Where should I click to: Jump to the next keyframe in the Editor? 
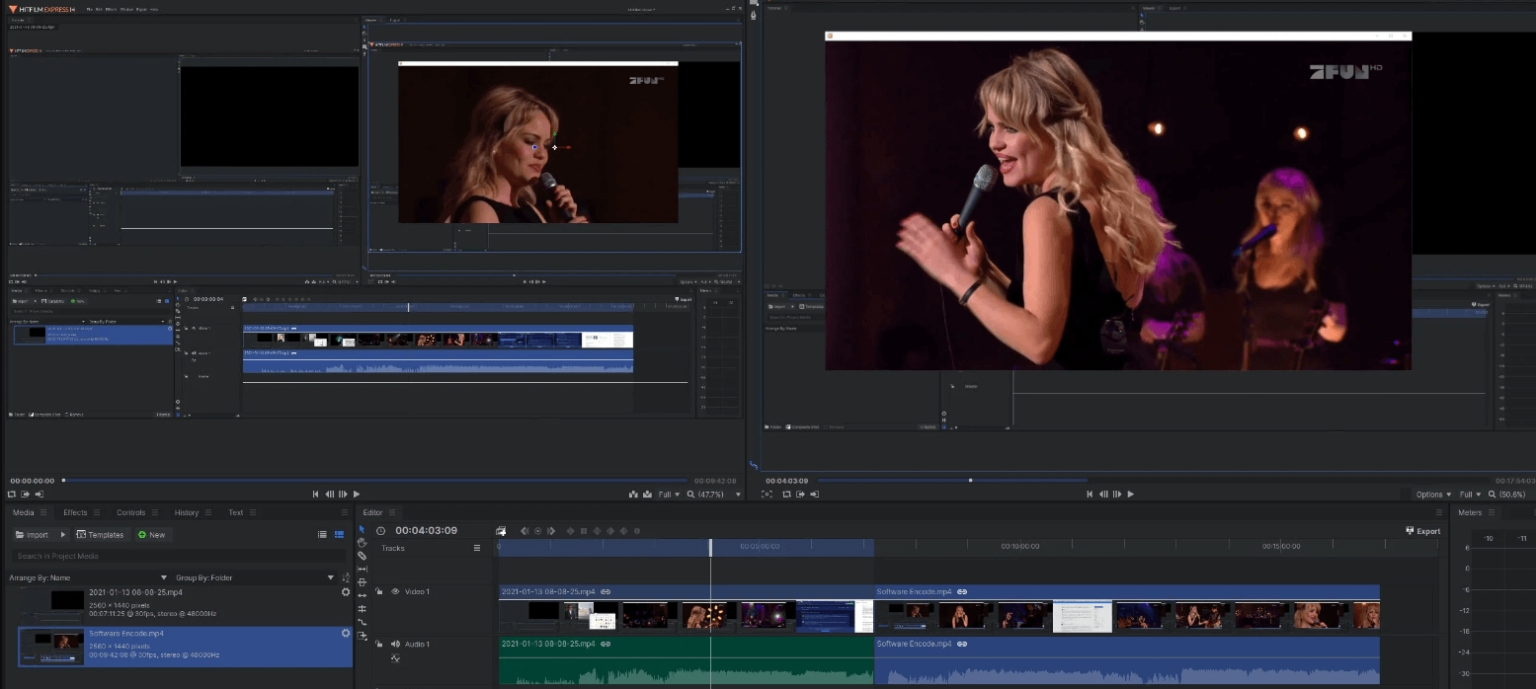[551, 531]
